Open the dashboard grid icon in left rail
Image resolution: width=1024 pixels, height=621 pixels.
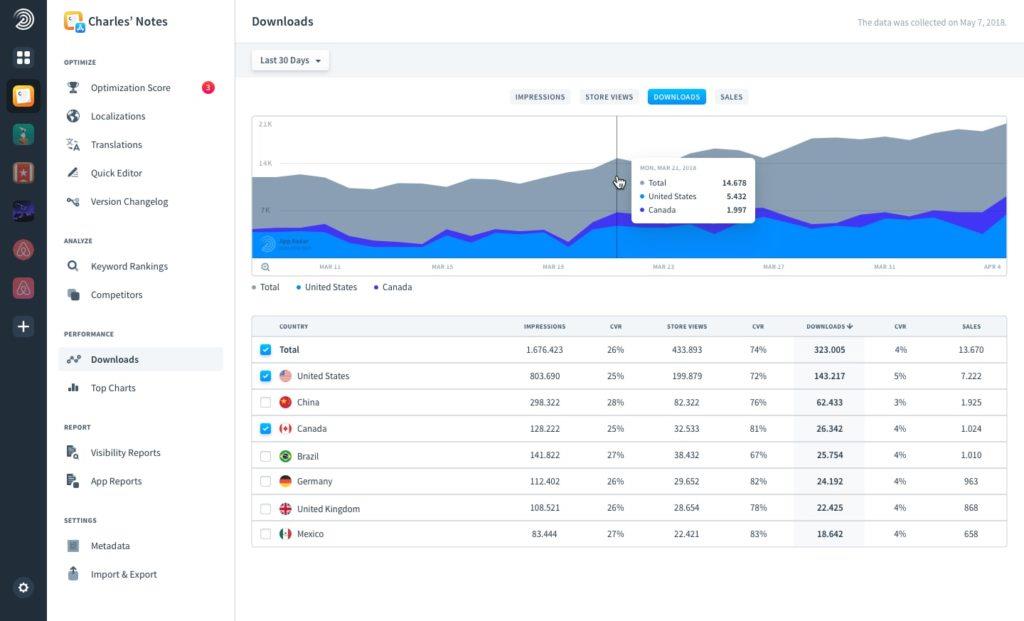pos(23,58)
